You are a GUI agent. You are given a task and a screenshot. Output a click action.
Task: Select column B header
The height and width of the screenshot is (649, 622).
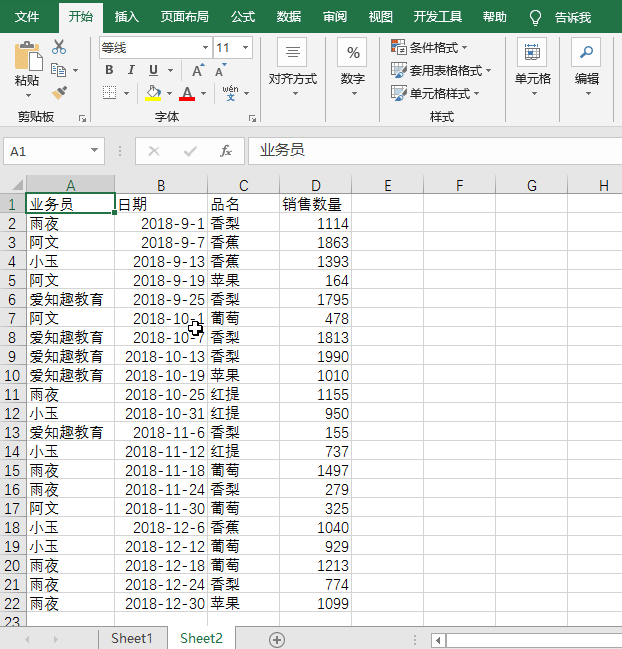click(x=161, y=185)
